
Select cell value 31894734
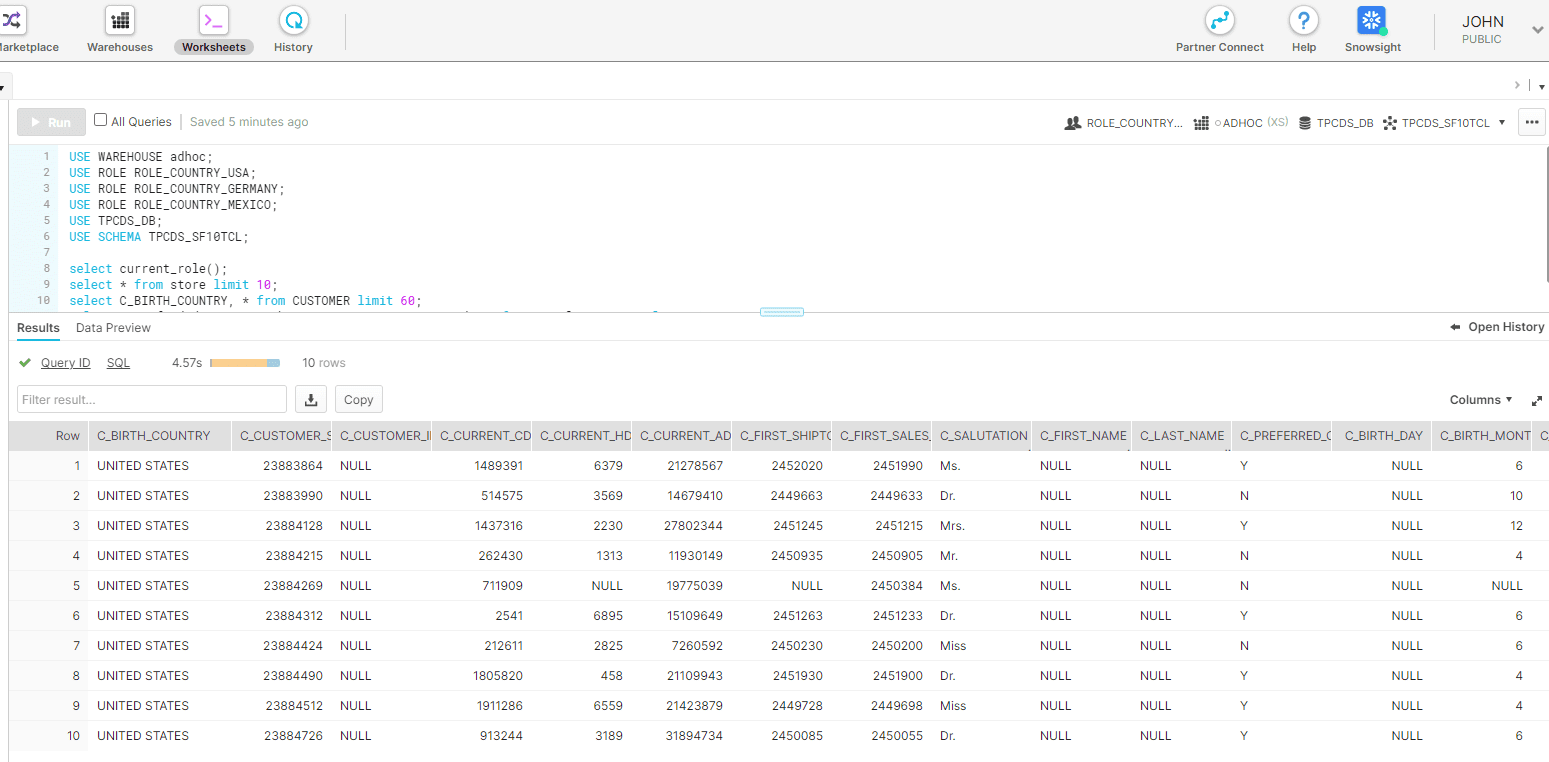(692, 736)
